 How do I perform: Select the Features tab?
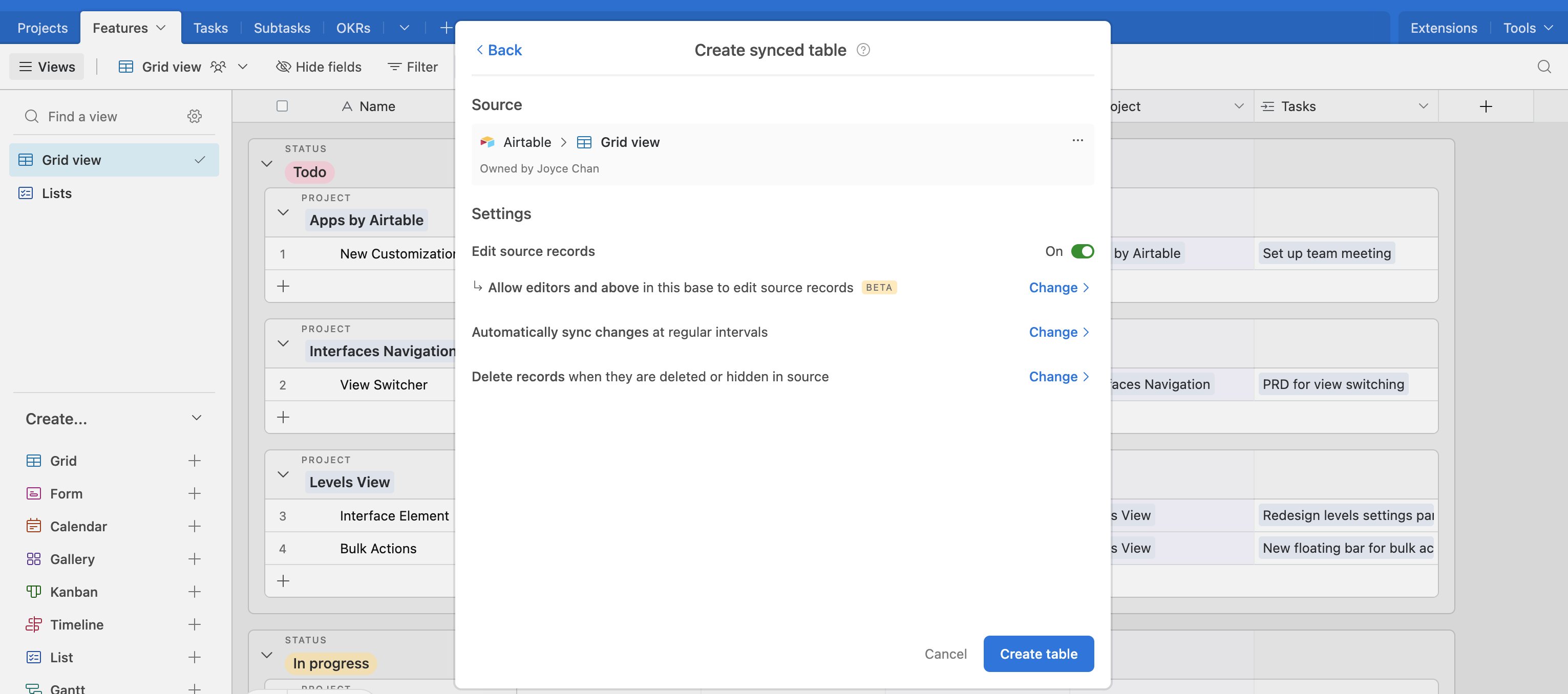point(120,27)
